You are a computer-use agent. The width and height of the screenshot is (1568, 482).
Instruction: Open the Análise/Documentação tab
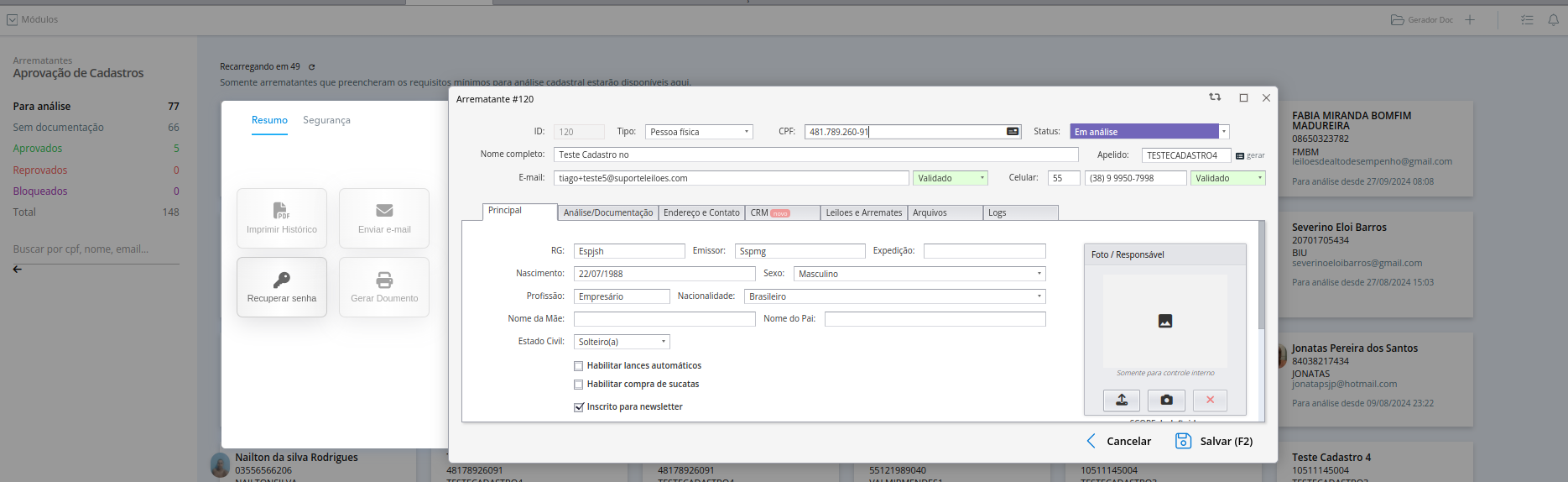click(x=607, y=213)
